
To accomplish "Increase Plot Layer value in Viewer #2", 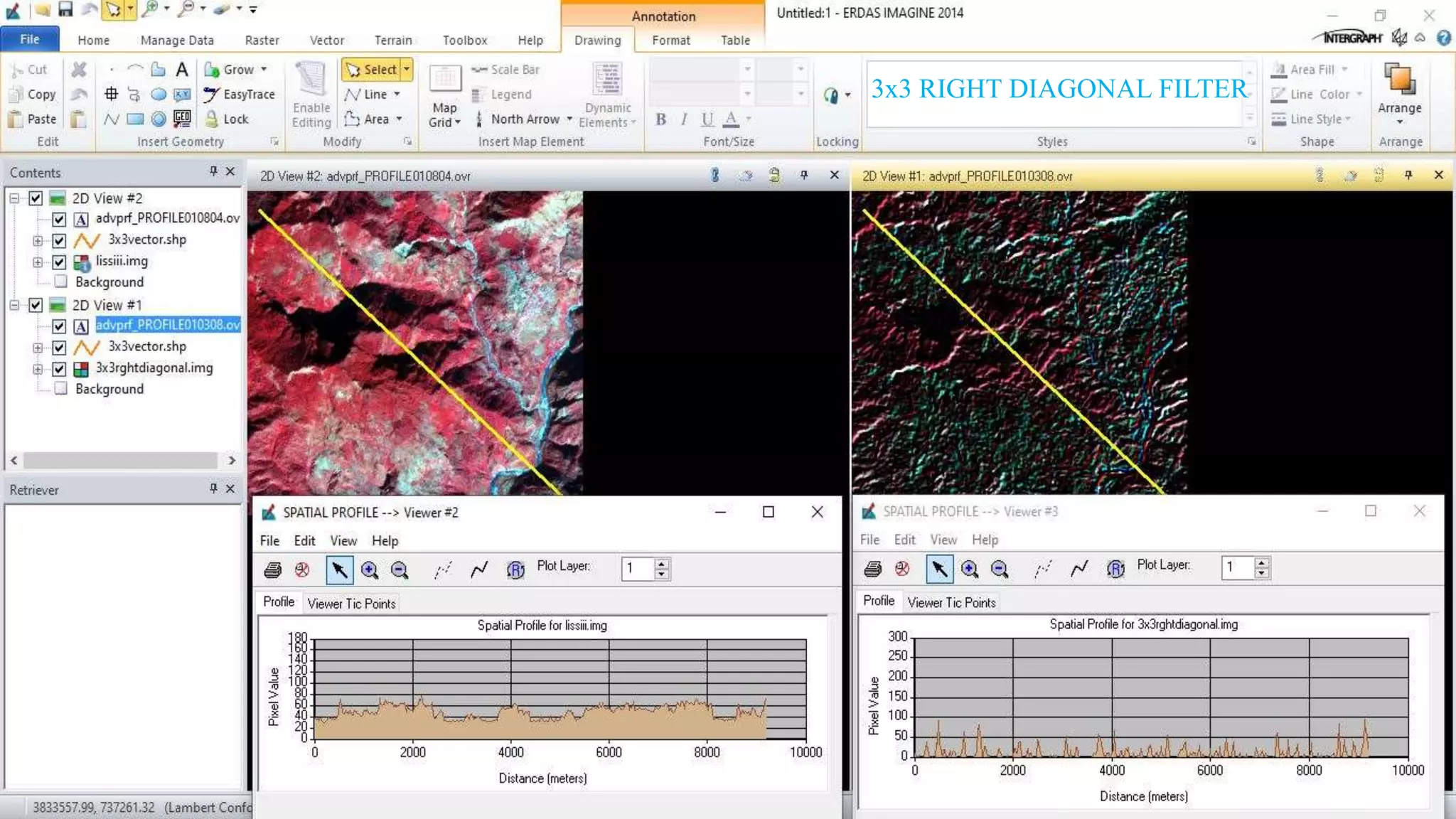I will tap(662, 564).
